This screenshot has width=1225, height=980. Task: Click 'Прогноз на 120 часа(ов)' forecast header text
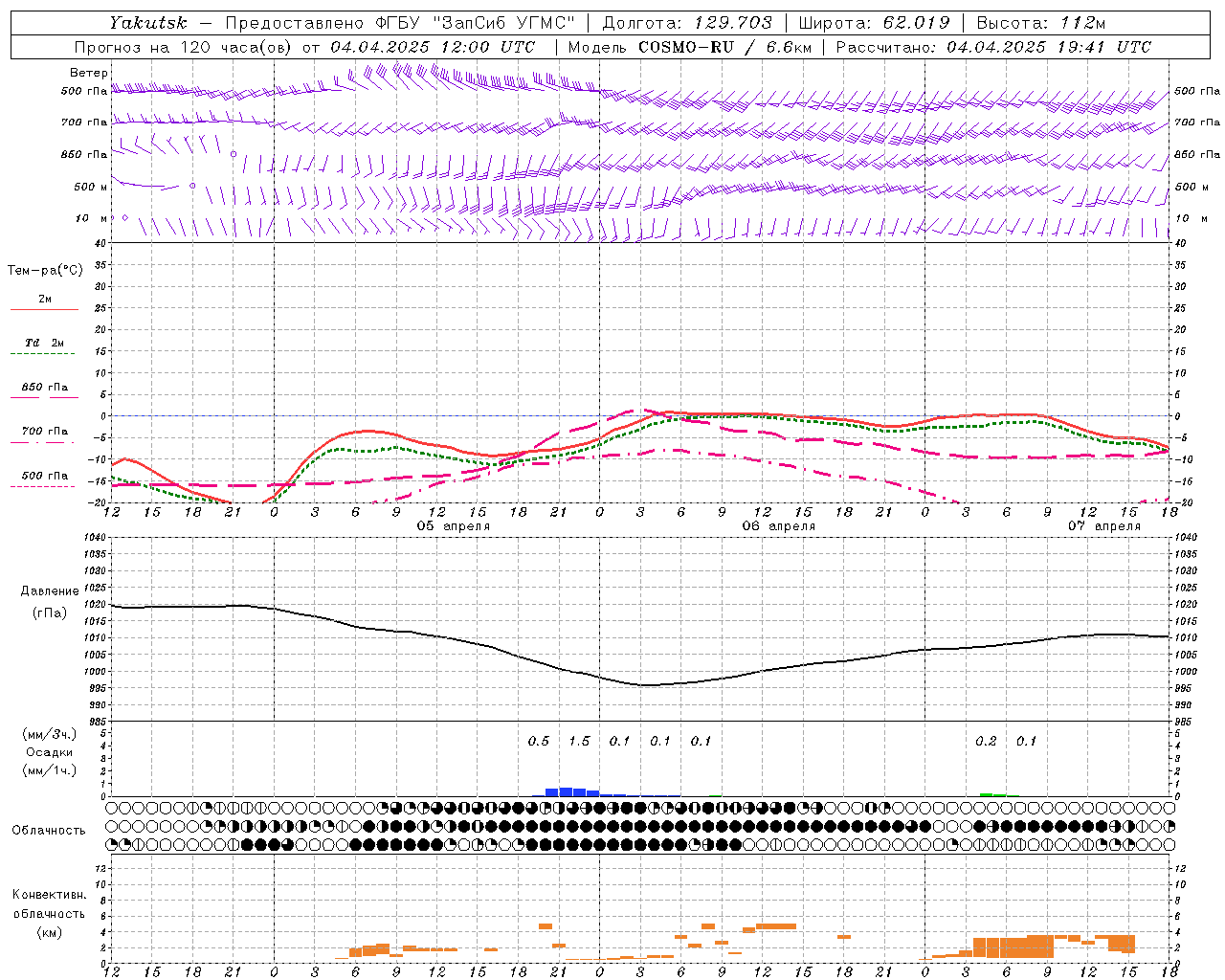185,47
